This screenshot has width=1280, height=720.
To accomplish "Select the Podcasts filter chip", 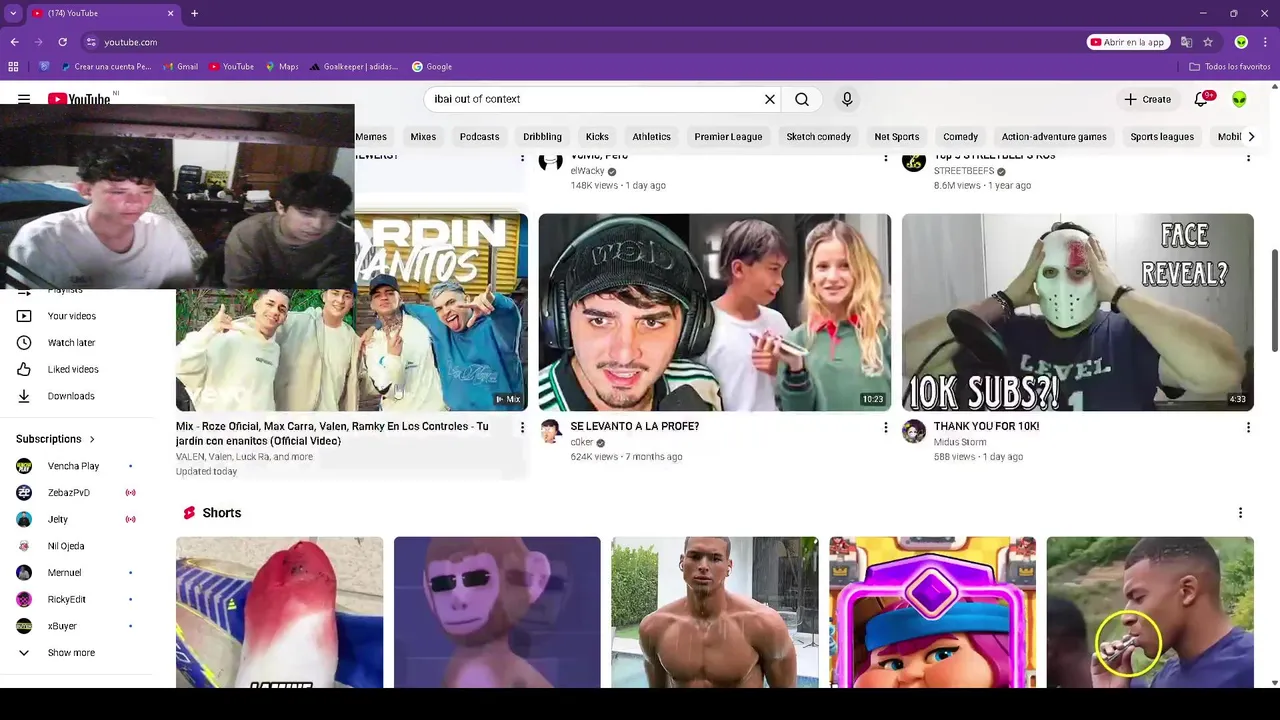I will click(479, 137).
